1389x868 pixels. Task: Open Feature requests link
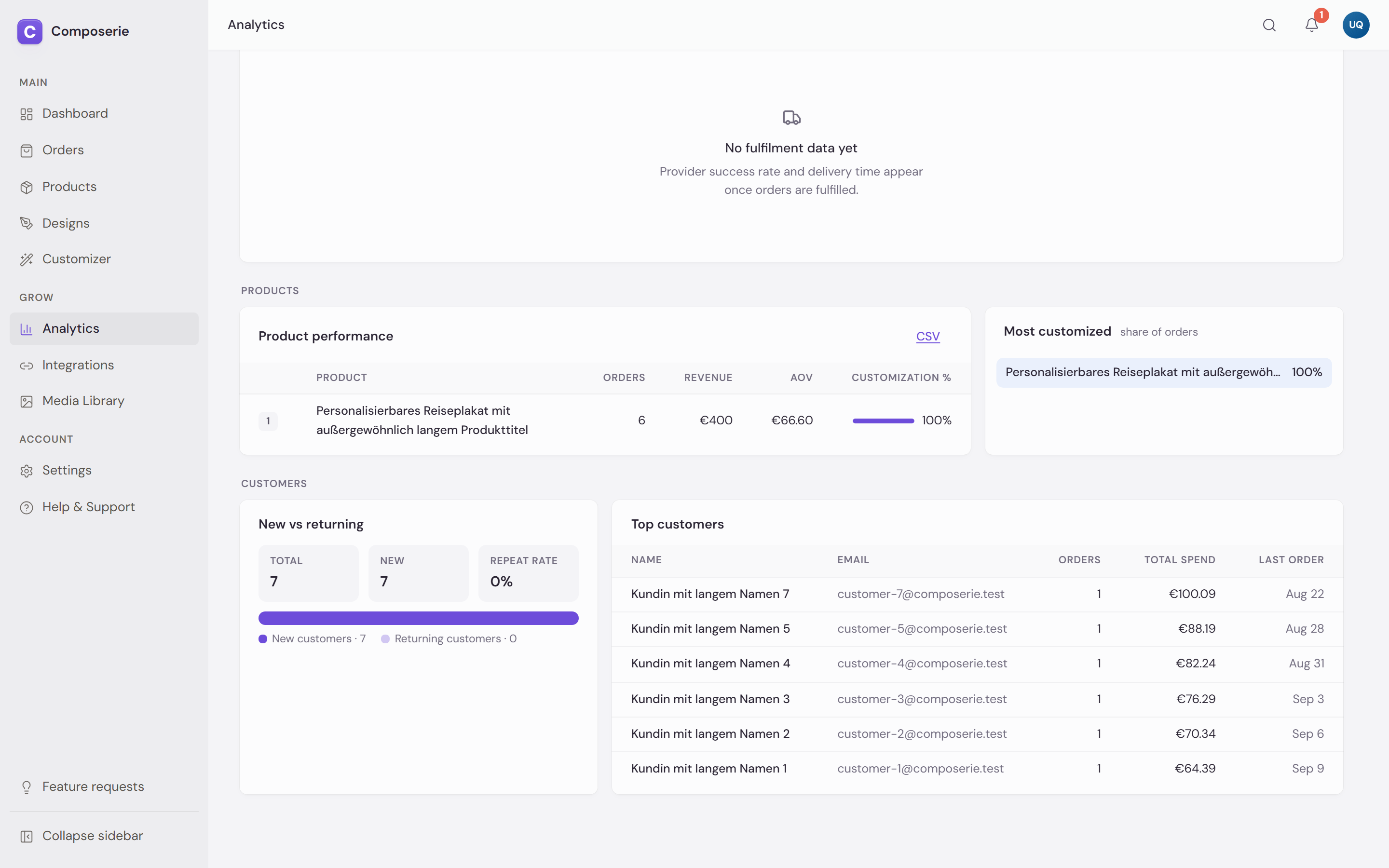(x=104, y=787)
